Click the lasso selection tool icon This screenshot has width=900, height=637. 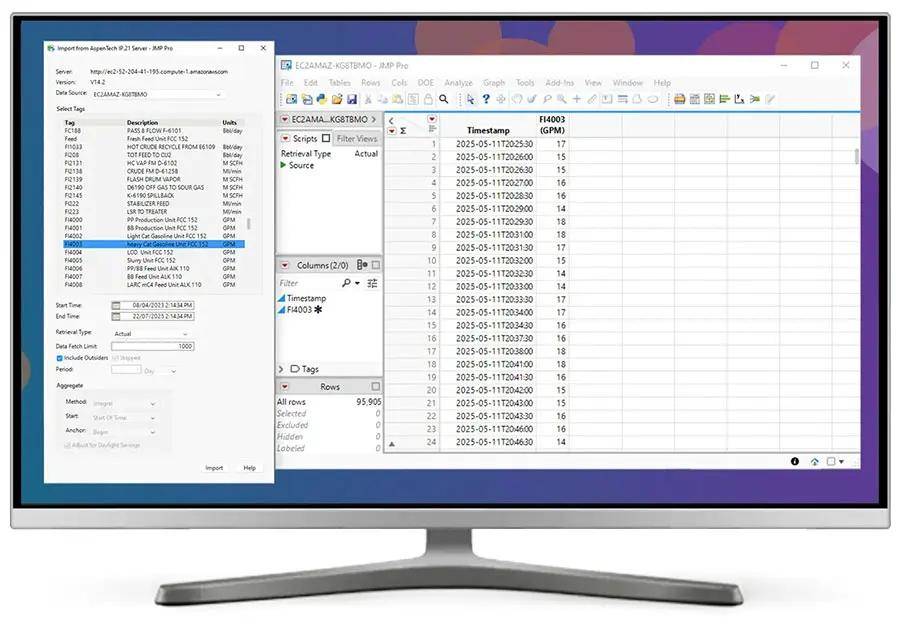517,99
